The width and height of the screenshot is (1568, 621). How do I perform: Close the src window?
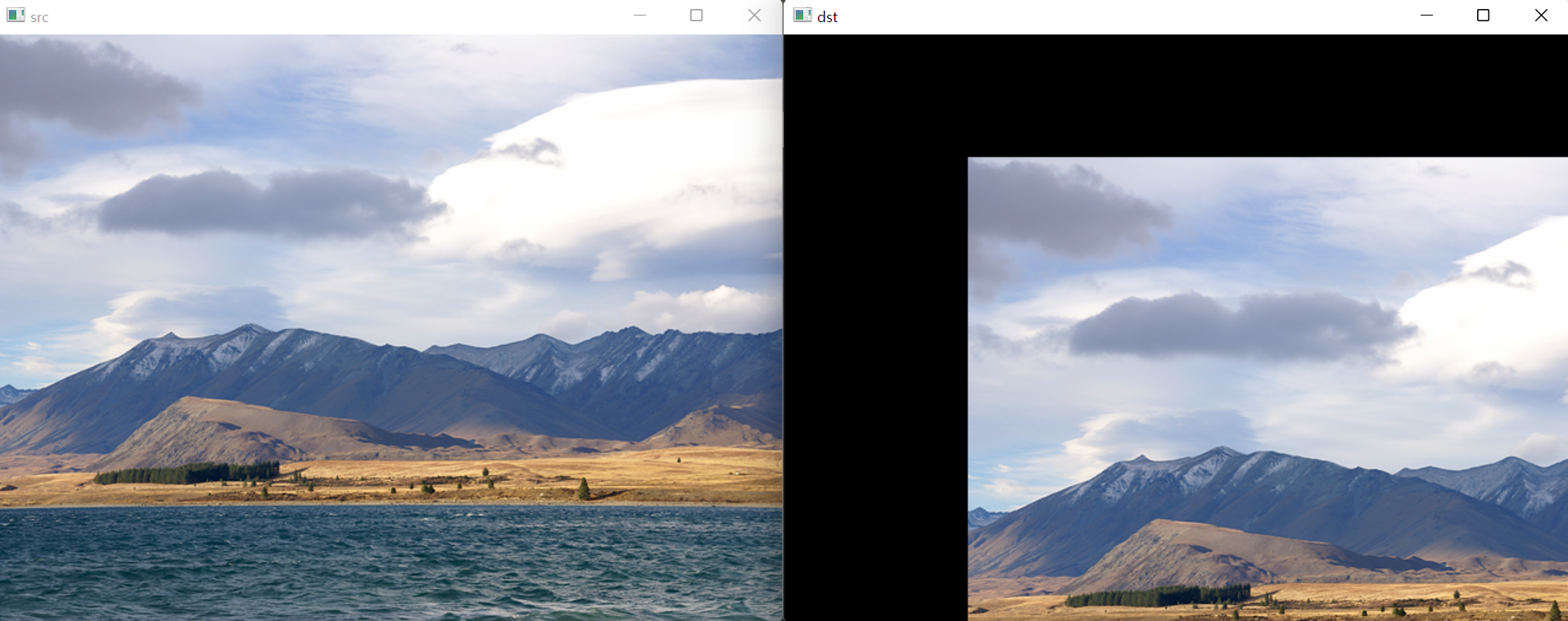point(754,16)
